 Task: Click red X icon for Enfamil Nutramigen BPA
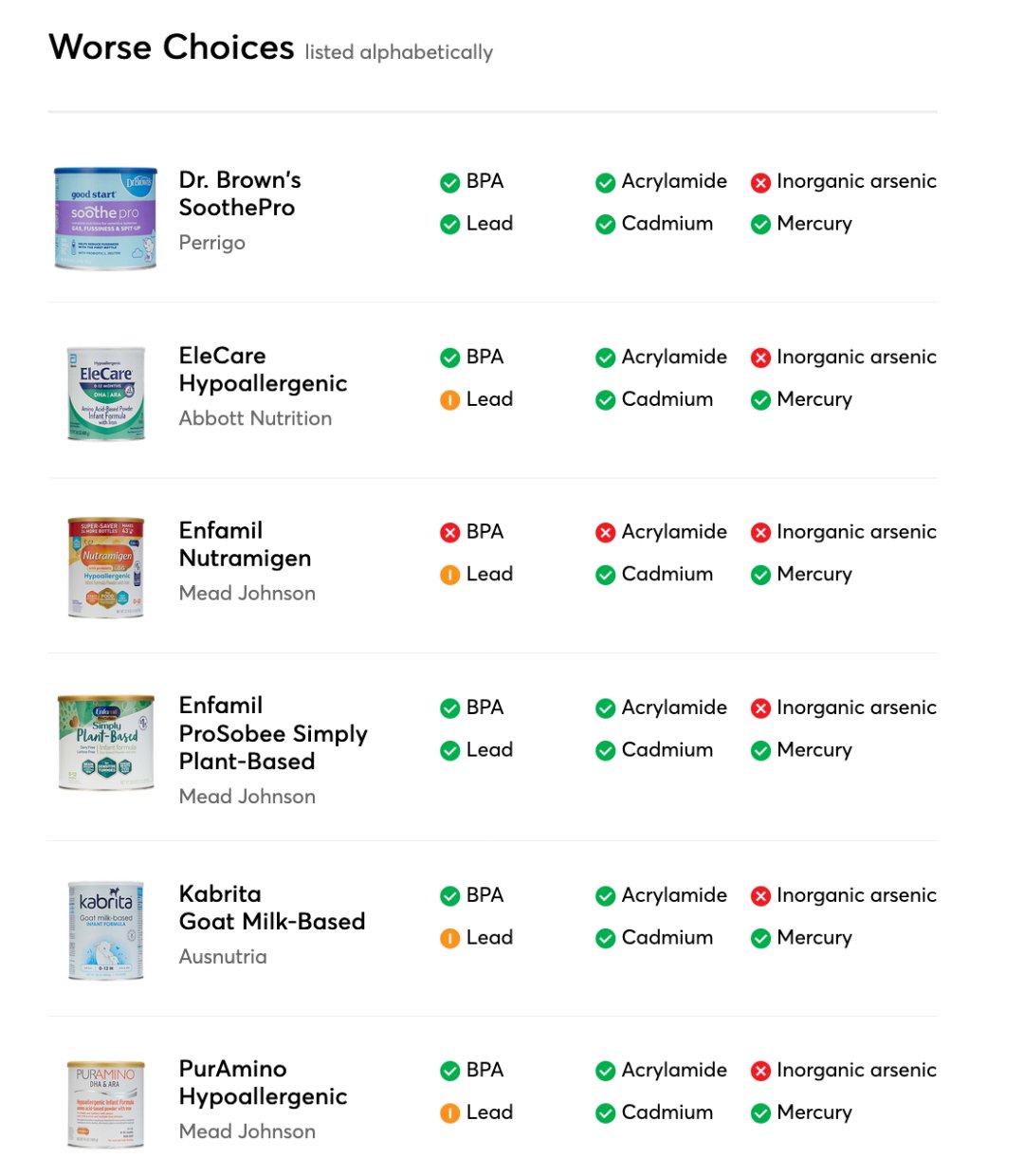pos(450,533)
